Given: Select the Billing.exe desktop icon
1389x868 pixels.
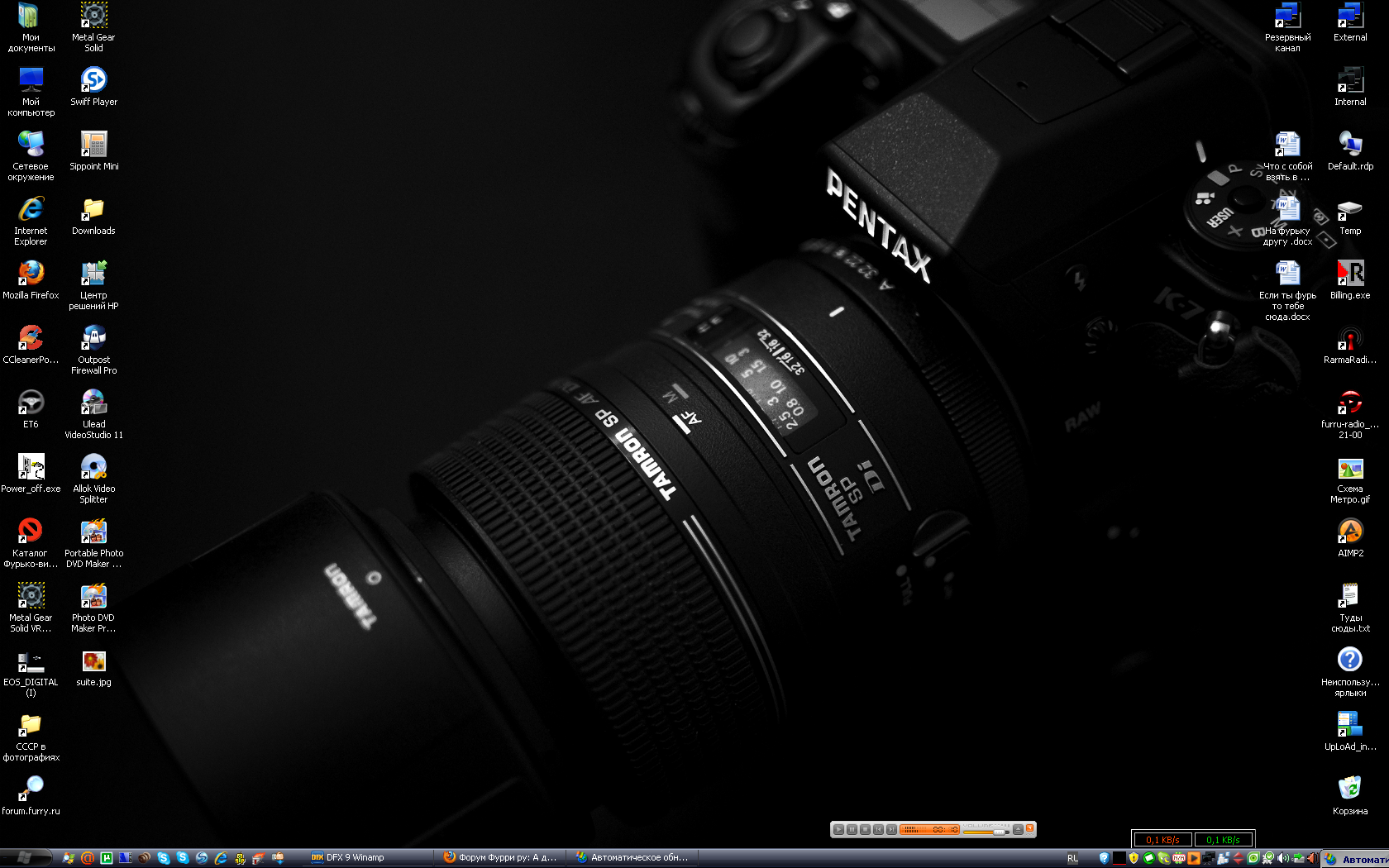Looking at the screenshot, I should (x=1350, y=274).
